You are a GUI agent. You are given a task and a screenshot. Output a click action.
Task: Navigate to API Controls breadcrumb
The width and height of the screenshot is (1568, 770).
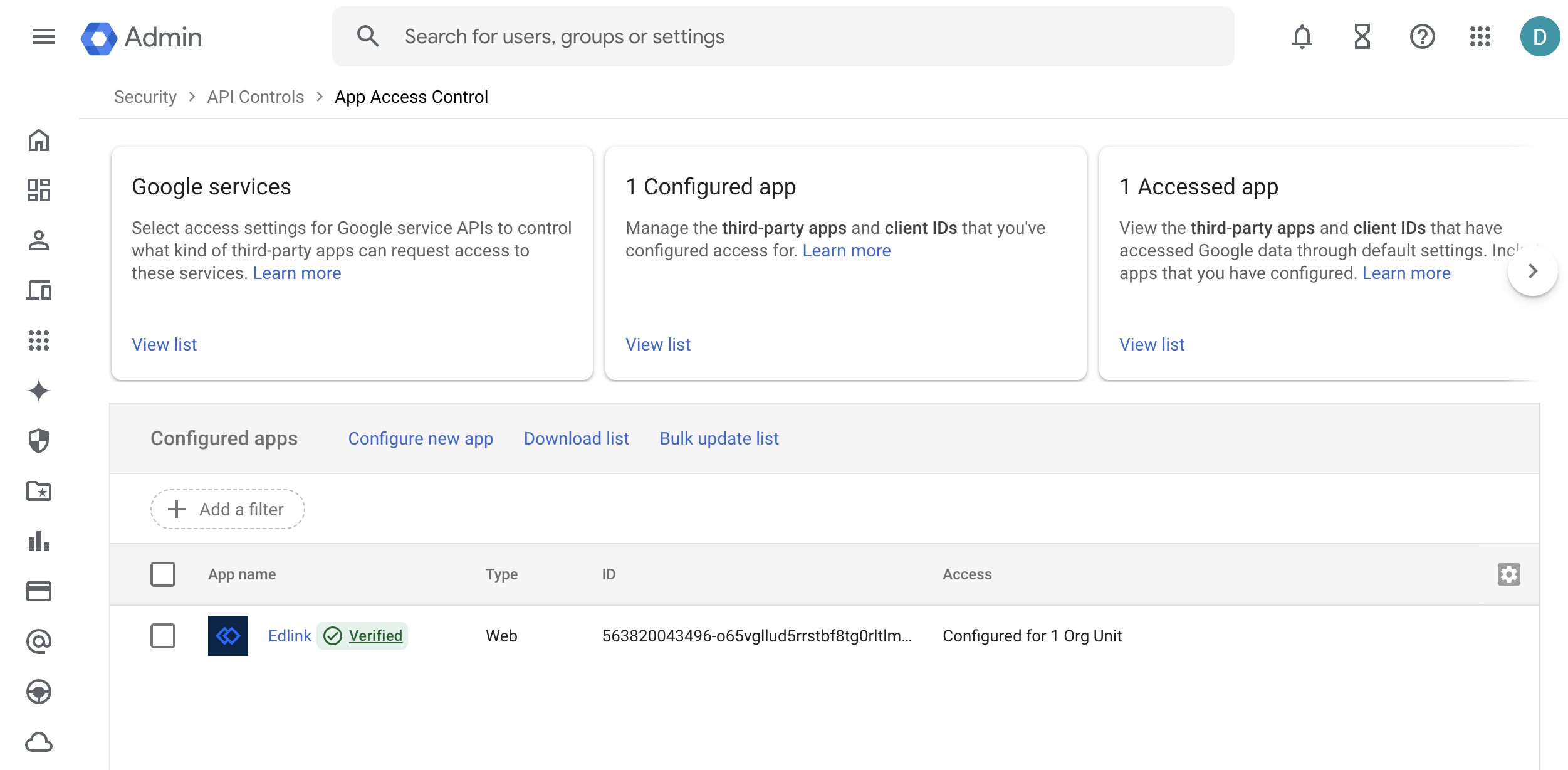pos(256,97)
